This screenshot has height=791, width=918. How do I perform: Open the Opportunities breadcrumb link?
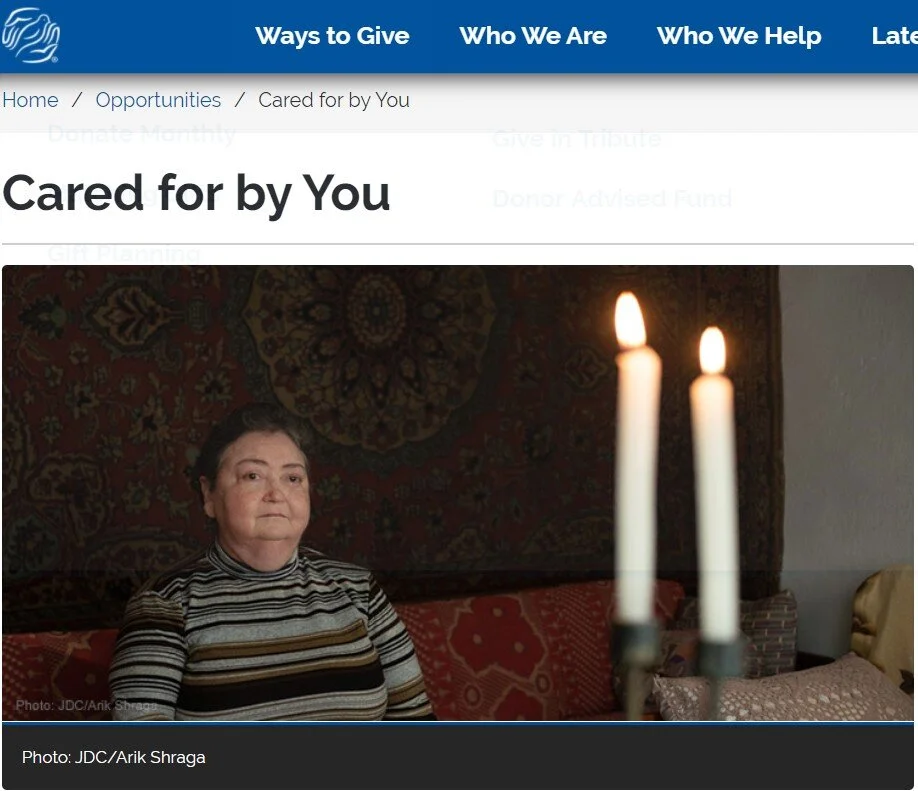point(158,100)
